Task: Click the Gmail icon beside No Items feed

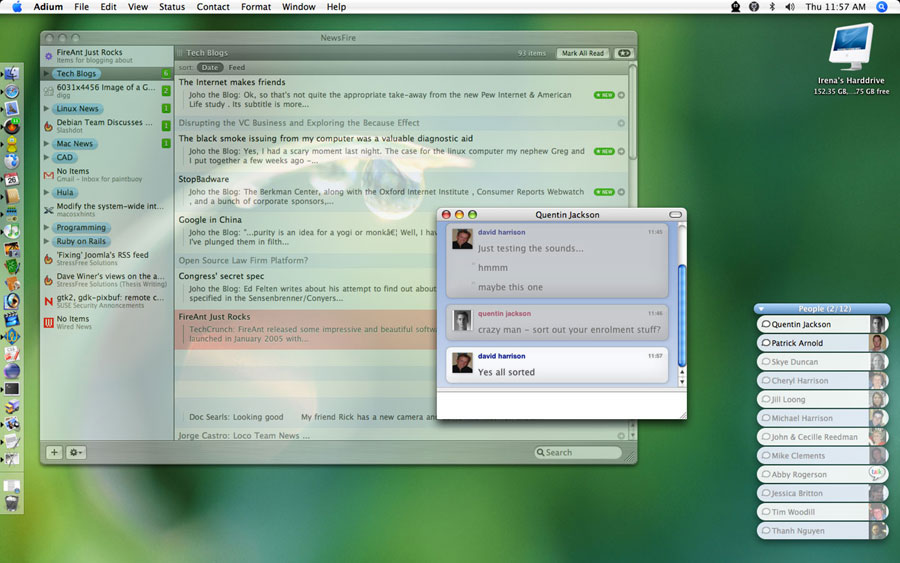Action: coord(49,175)
